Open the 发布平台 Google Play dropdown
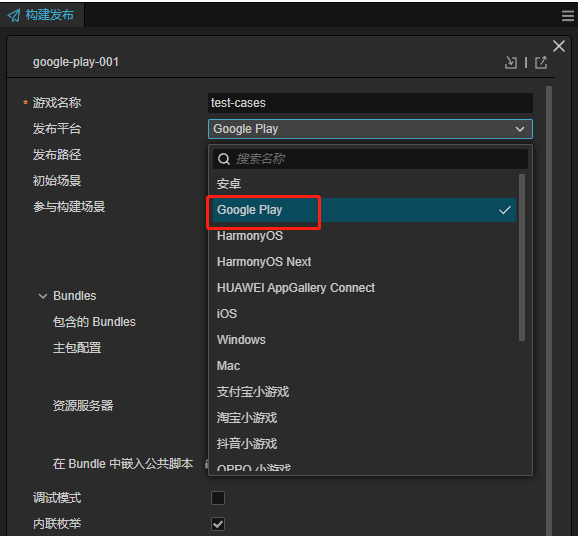Image resolution: width=578 pixels, height=536 pixels. [370, 129]
